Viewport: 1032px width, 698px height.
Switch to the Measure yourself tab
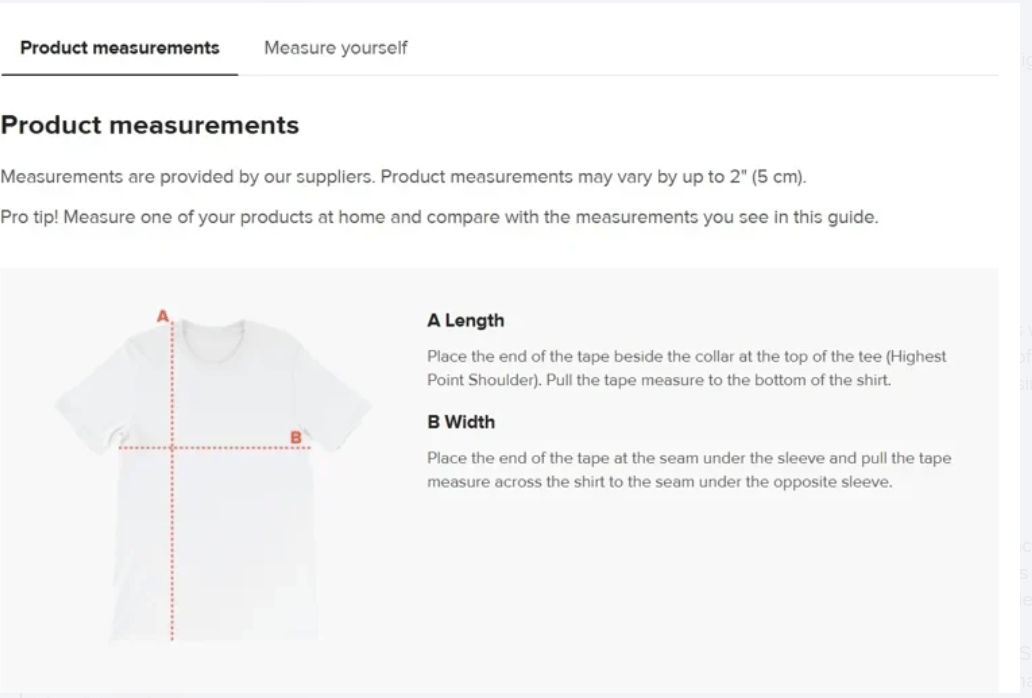(335, 47)
